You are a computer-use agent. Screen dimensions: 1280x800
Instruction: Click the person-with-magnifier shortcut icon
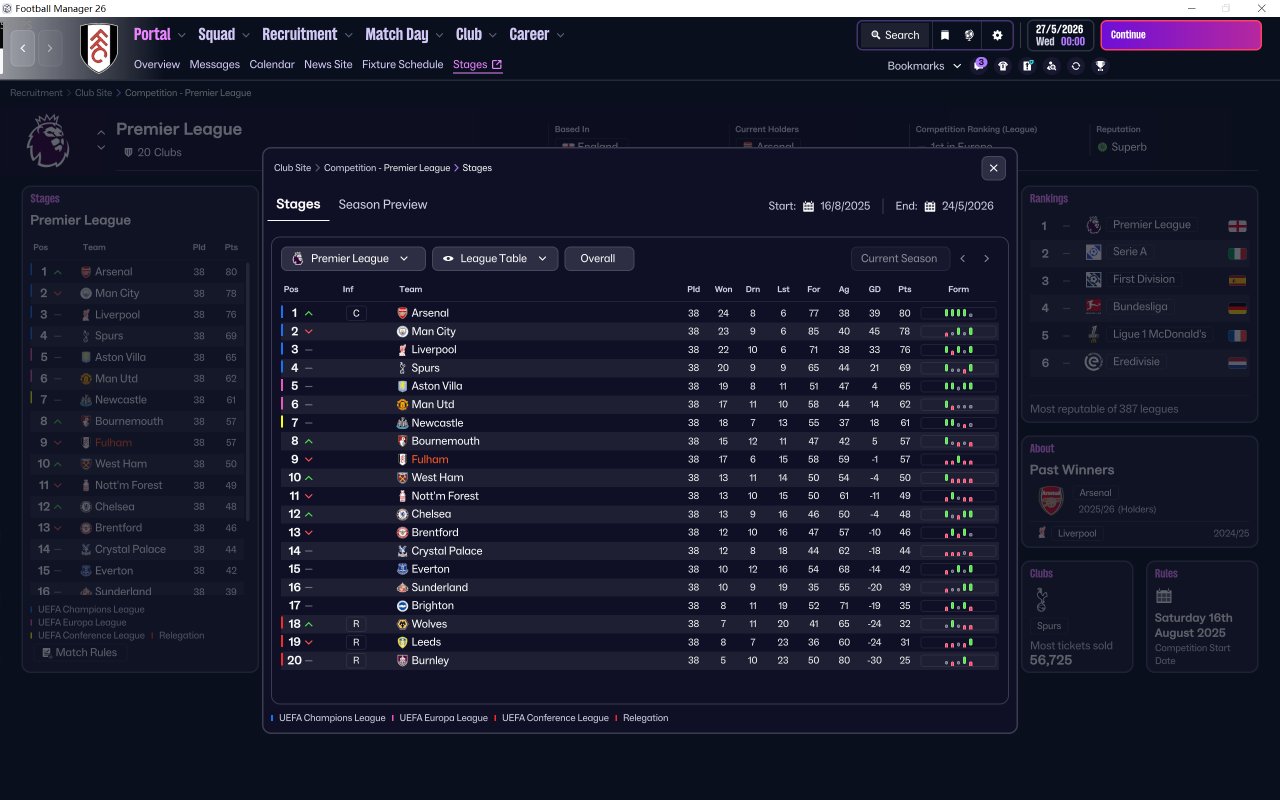click(1051, 66)
